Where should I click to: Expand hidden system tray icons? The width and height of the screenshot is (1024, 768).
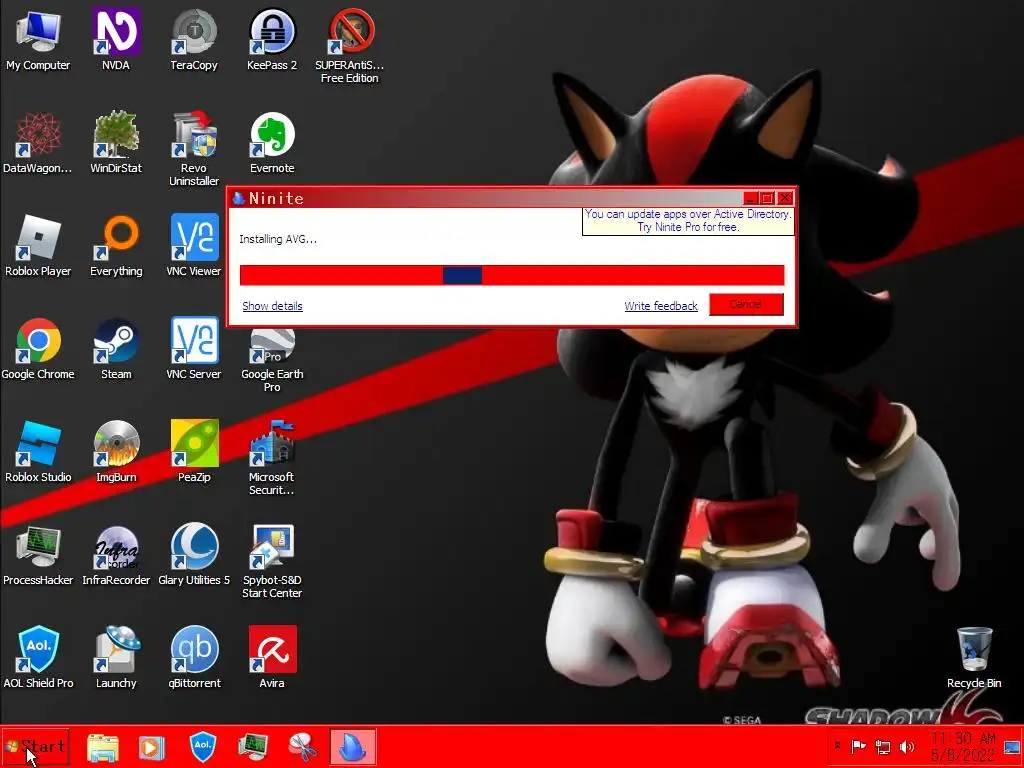point(838,745)
